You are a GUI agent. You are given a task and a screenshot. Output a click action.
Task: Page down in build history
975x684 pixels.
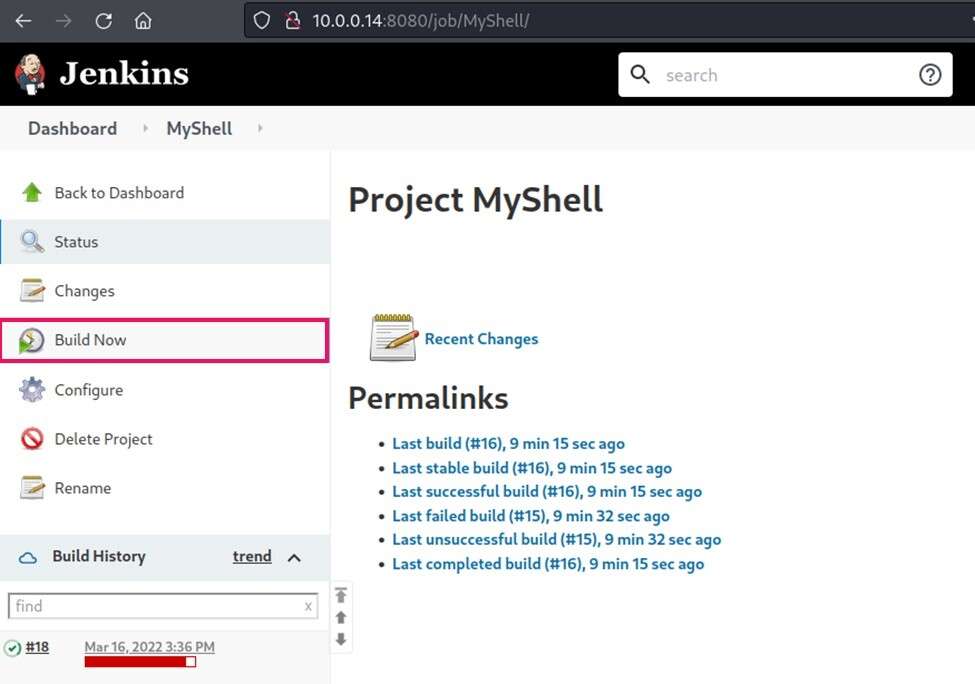click(x=341, y=639)
